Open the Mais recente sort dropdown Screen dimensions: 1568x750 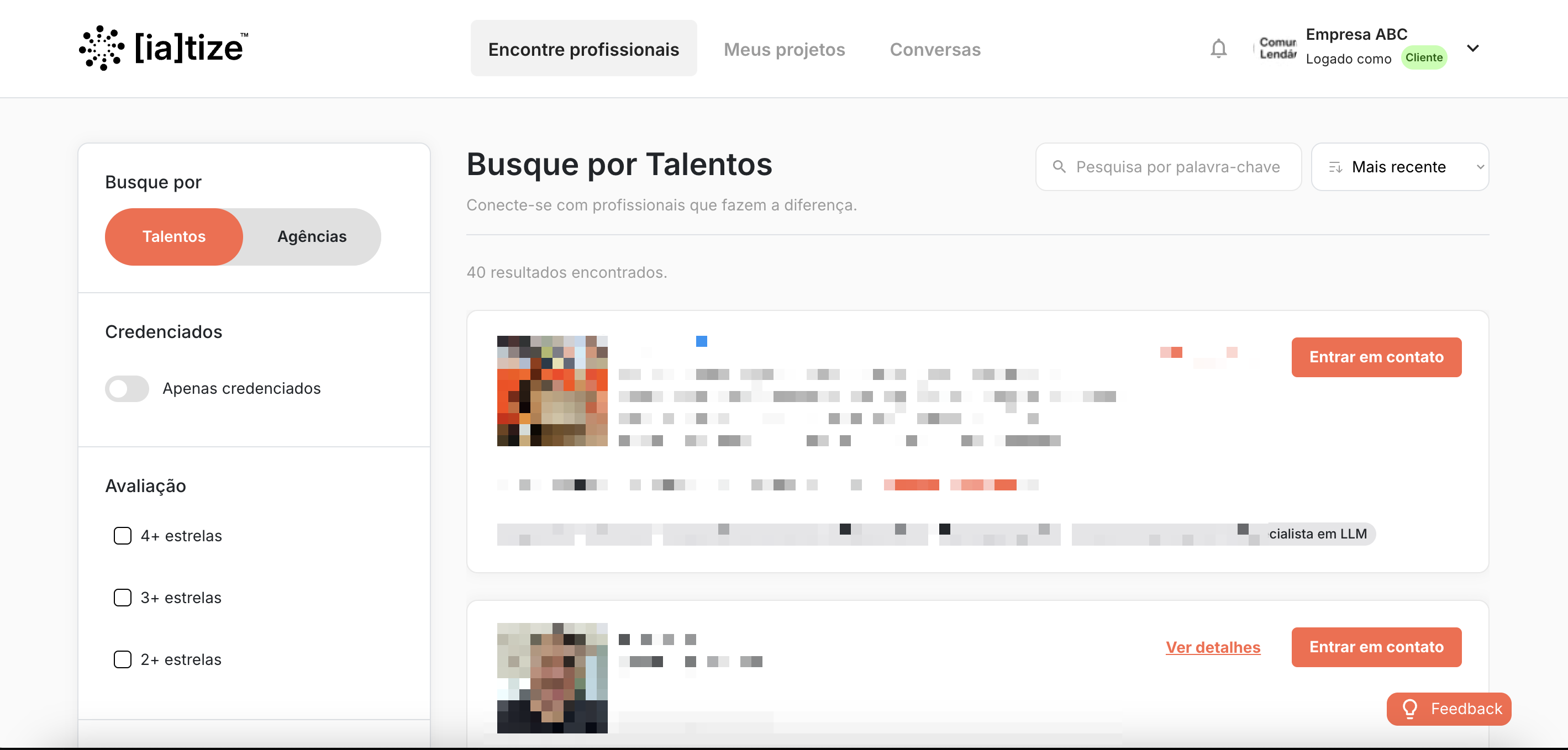point(1400,167)
